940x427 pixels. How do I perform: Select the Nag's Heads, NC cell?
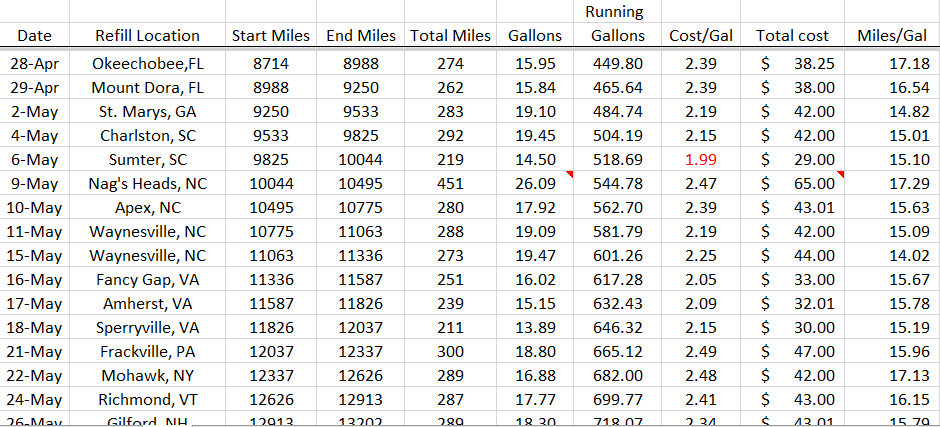pyautogui.click(x=147, y=184)
